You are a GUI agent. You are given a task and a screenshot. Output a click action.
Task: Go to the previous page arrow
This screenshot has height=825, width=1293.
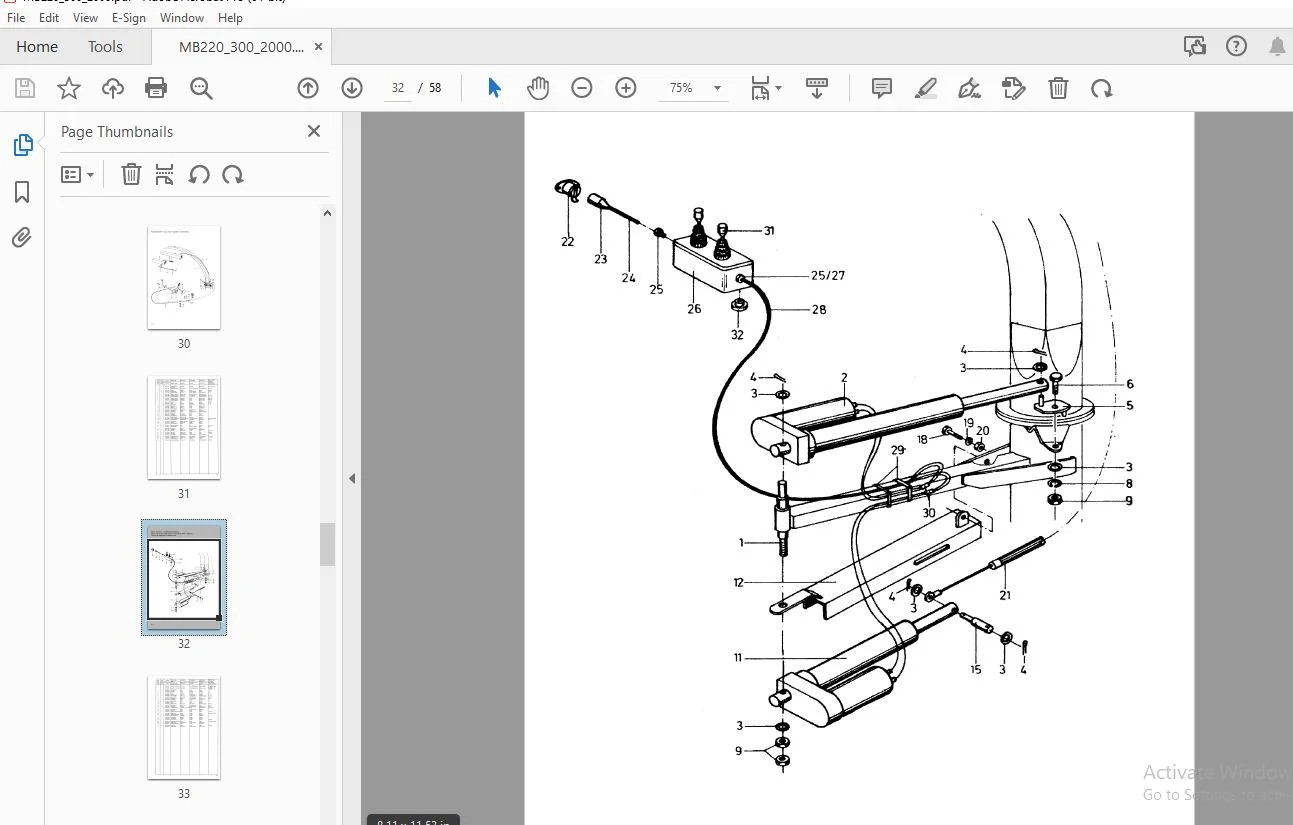coord(308,88)
